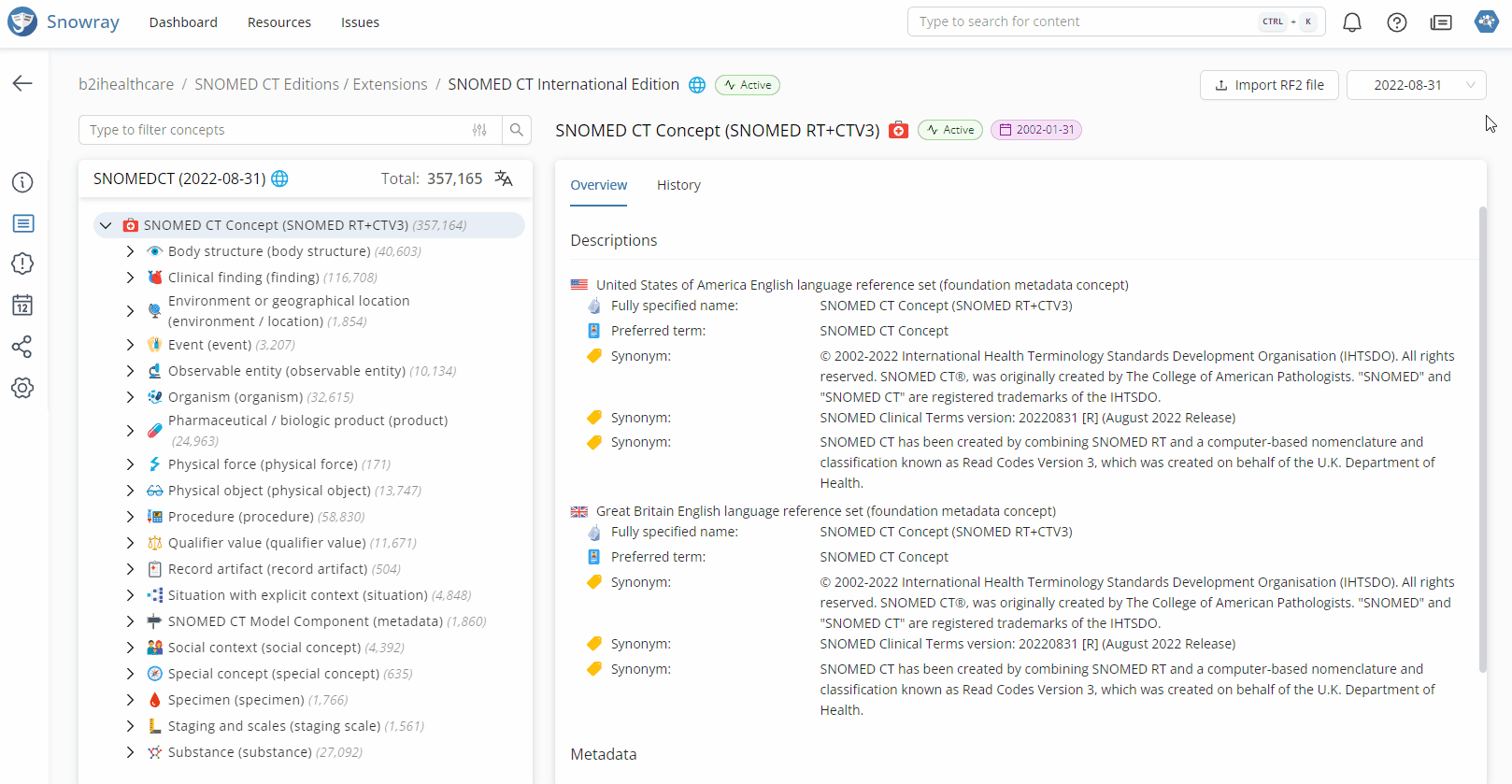
Task: Click the concept details vertical scrollbar
Action: (x=1482, y=439)
